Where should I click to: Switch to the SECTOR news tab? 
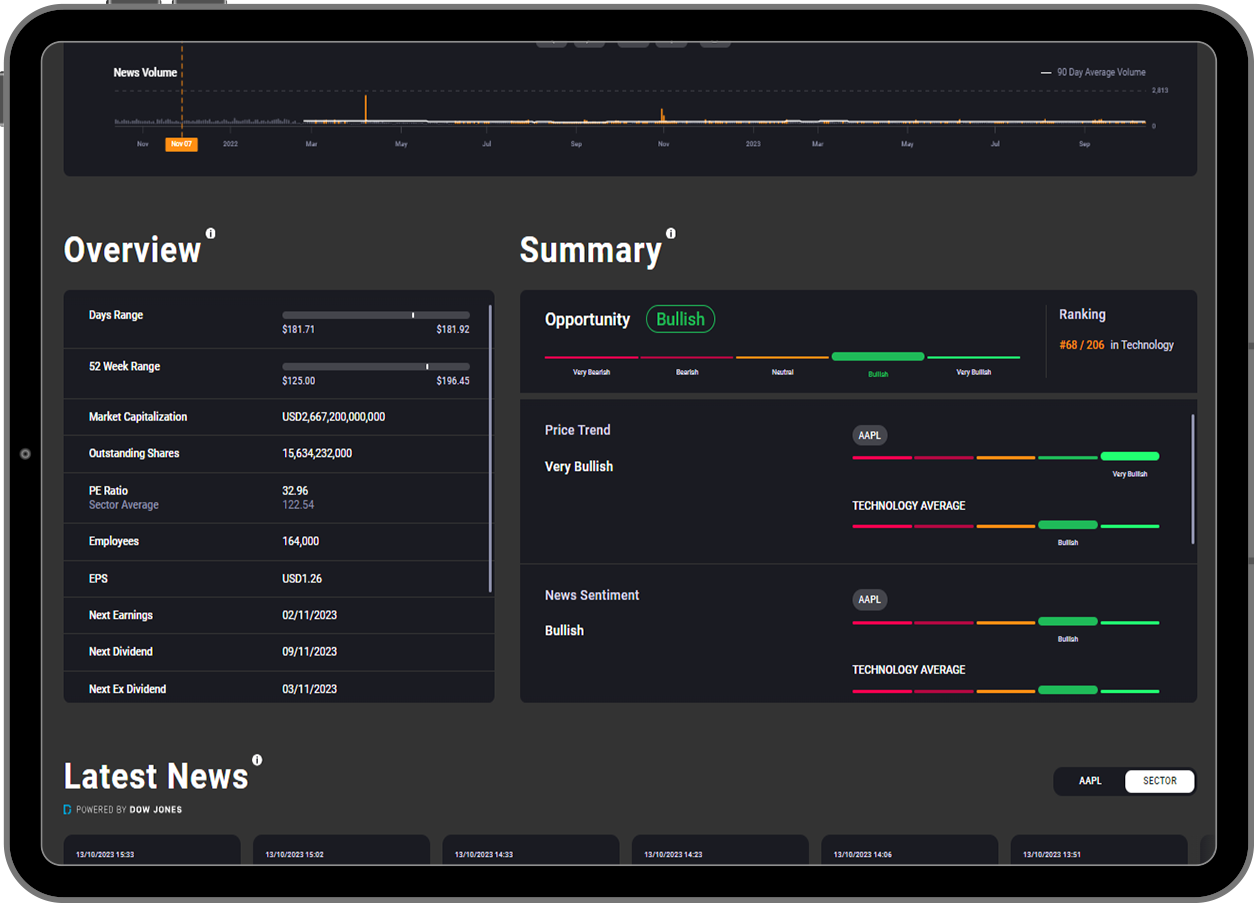(1159, 781)
